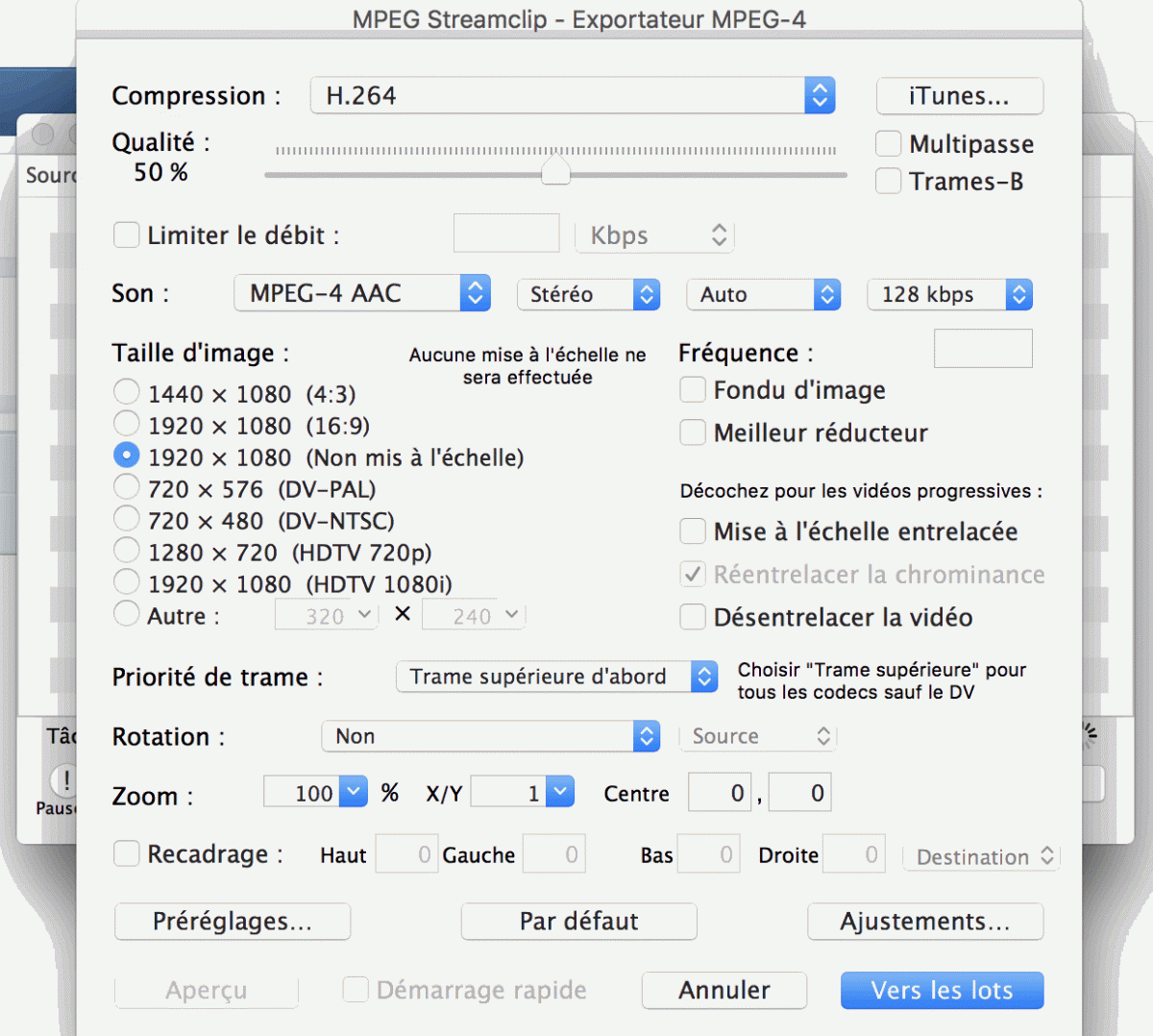Enable the Fondu d'image checkbox
This screenshot has height=1036, width=1153.
pos(693,390)
